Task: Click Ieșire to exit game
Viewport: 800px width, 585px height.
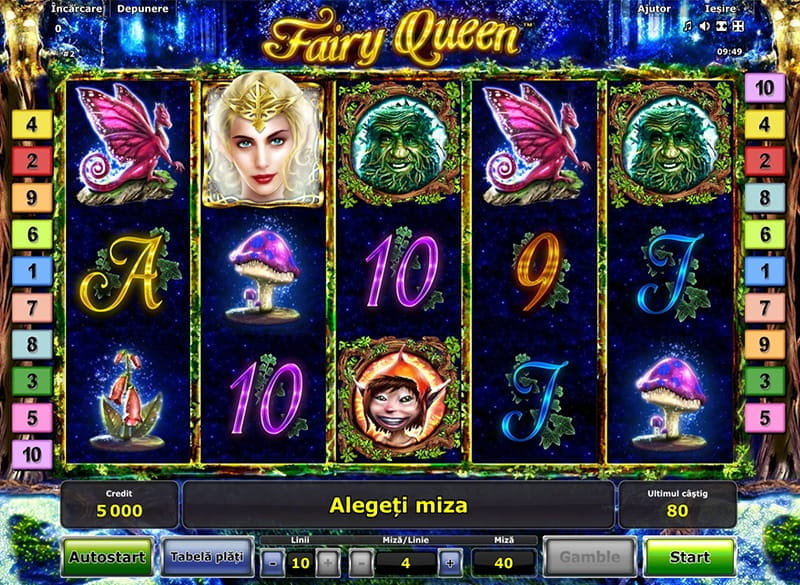Action: click(720, 9)
